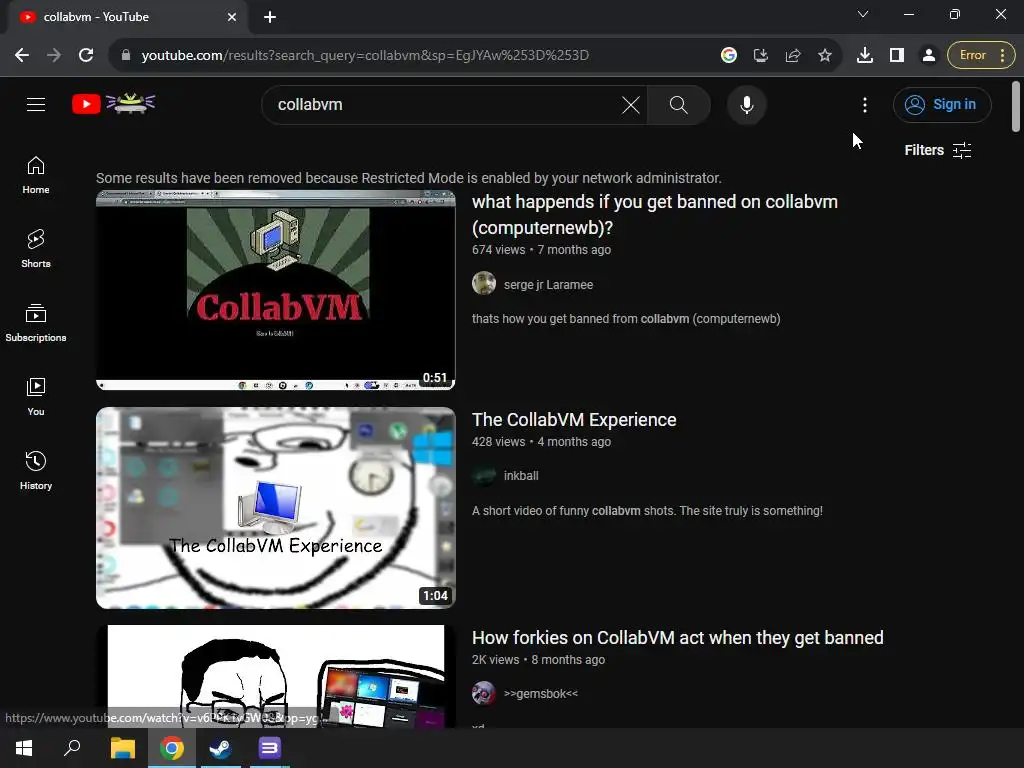Switch to Chrome in taskbar

[x=172, y=748]
